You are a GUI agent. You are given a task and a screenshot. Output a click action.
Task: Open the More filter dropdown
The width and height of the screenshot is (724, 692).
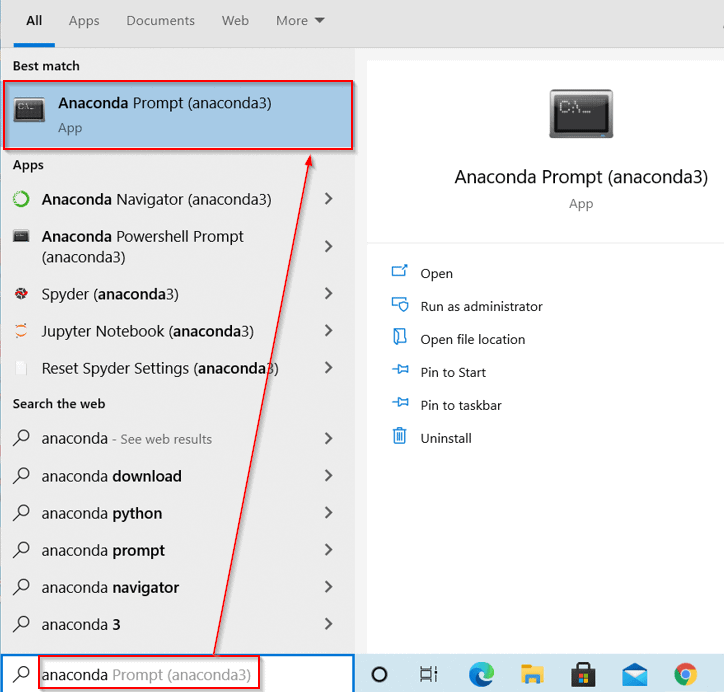pyautogui.click(x=300, y=20)
